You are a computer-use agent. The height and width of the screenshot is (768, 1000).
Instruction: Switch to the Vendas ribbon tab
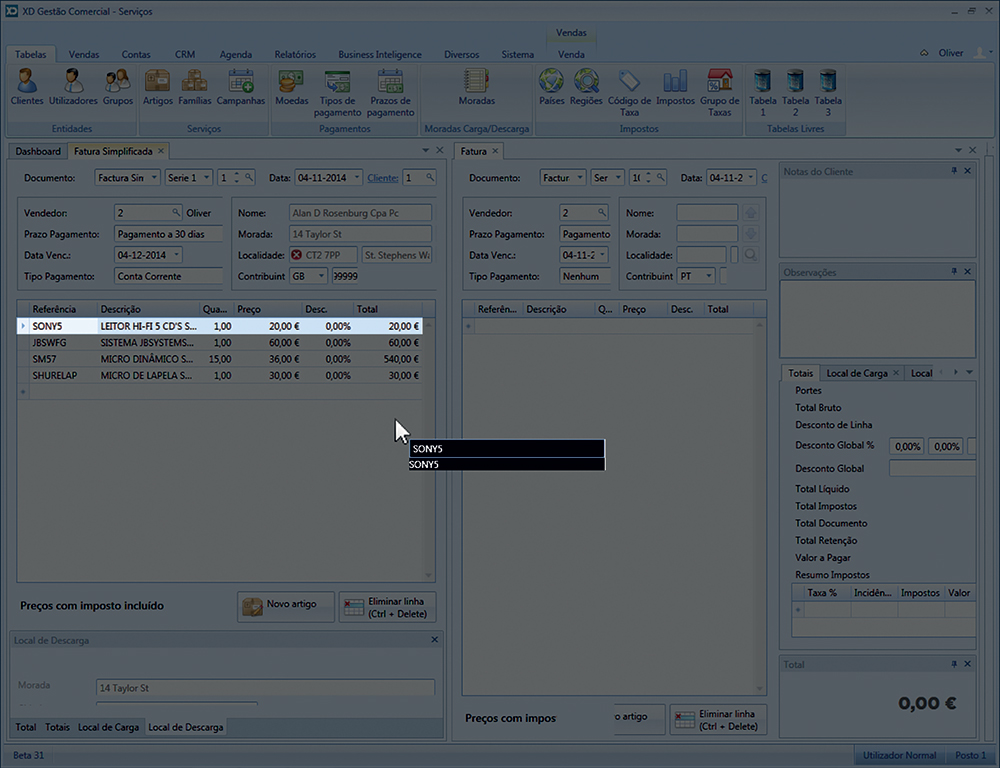coord(83,54)
